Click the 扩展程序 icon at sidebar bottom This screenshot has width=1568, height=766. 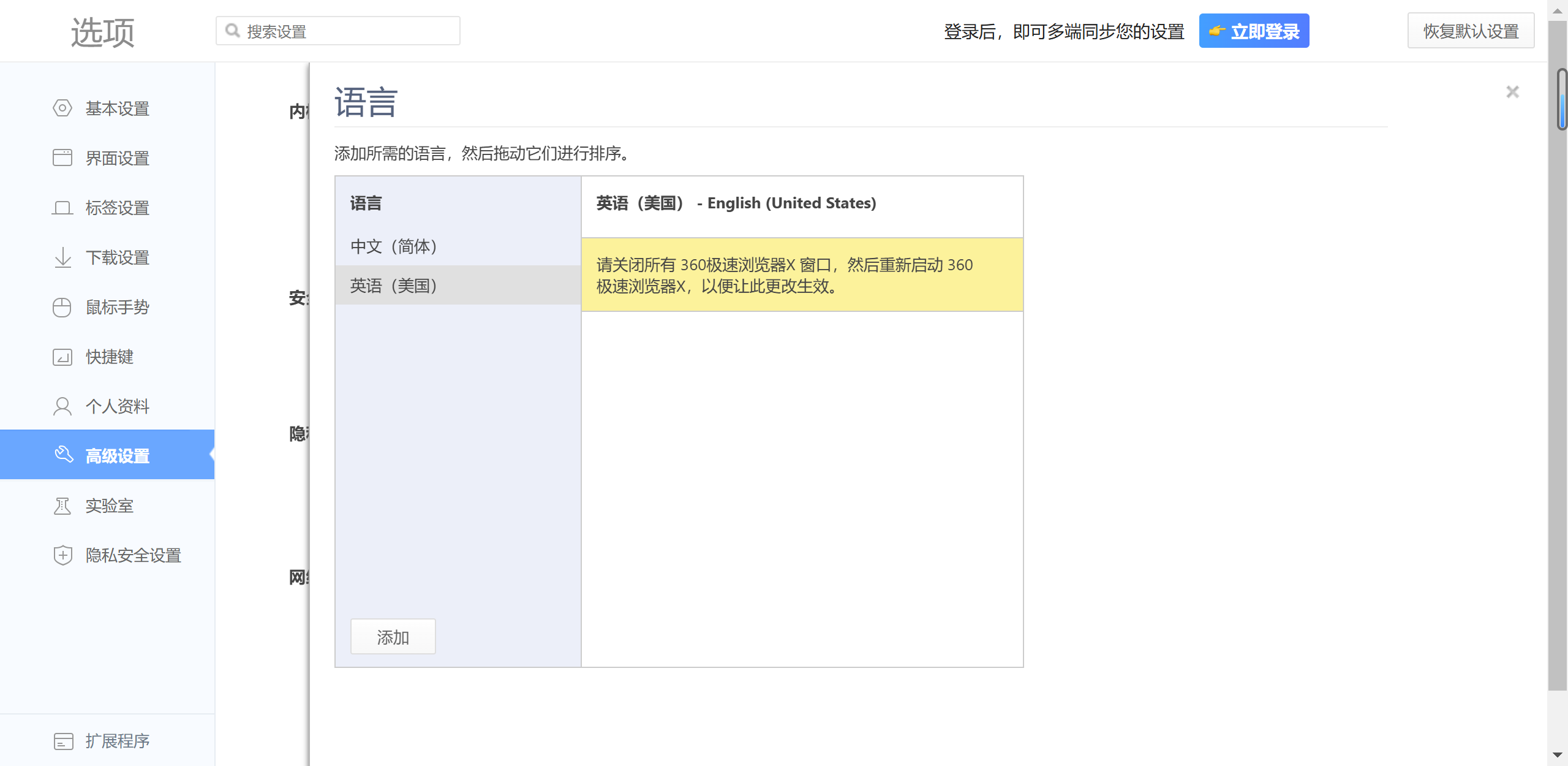pos(63,741)
